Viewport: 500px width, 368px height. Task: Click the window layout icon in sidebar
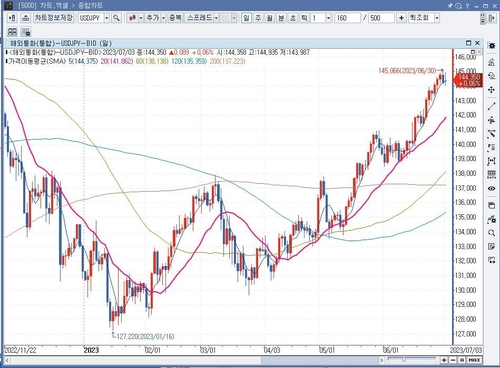pyautogui.click(x=491, y=205)
